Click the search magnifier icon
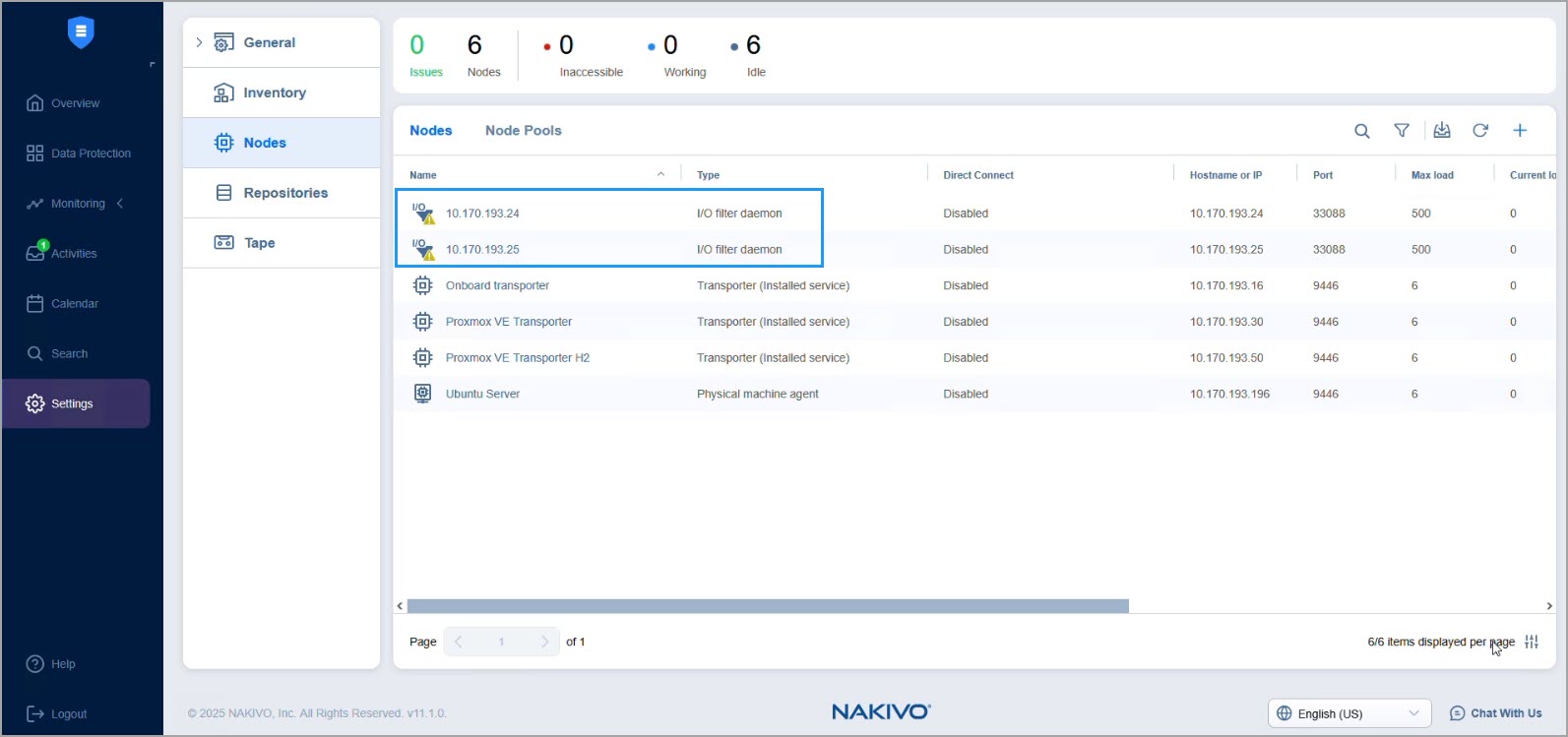This screenshot has width=1568, height=737. tap(1362, 131)
